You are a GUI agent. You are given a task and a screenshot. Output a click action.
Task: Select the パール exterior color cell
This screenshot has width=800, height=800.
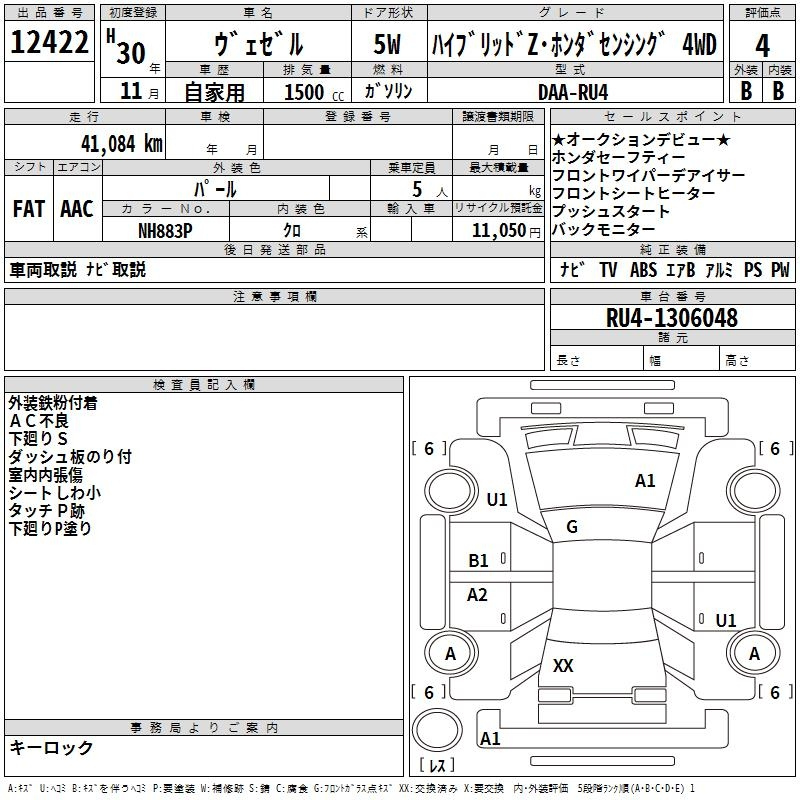[215, 189]
